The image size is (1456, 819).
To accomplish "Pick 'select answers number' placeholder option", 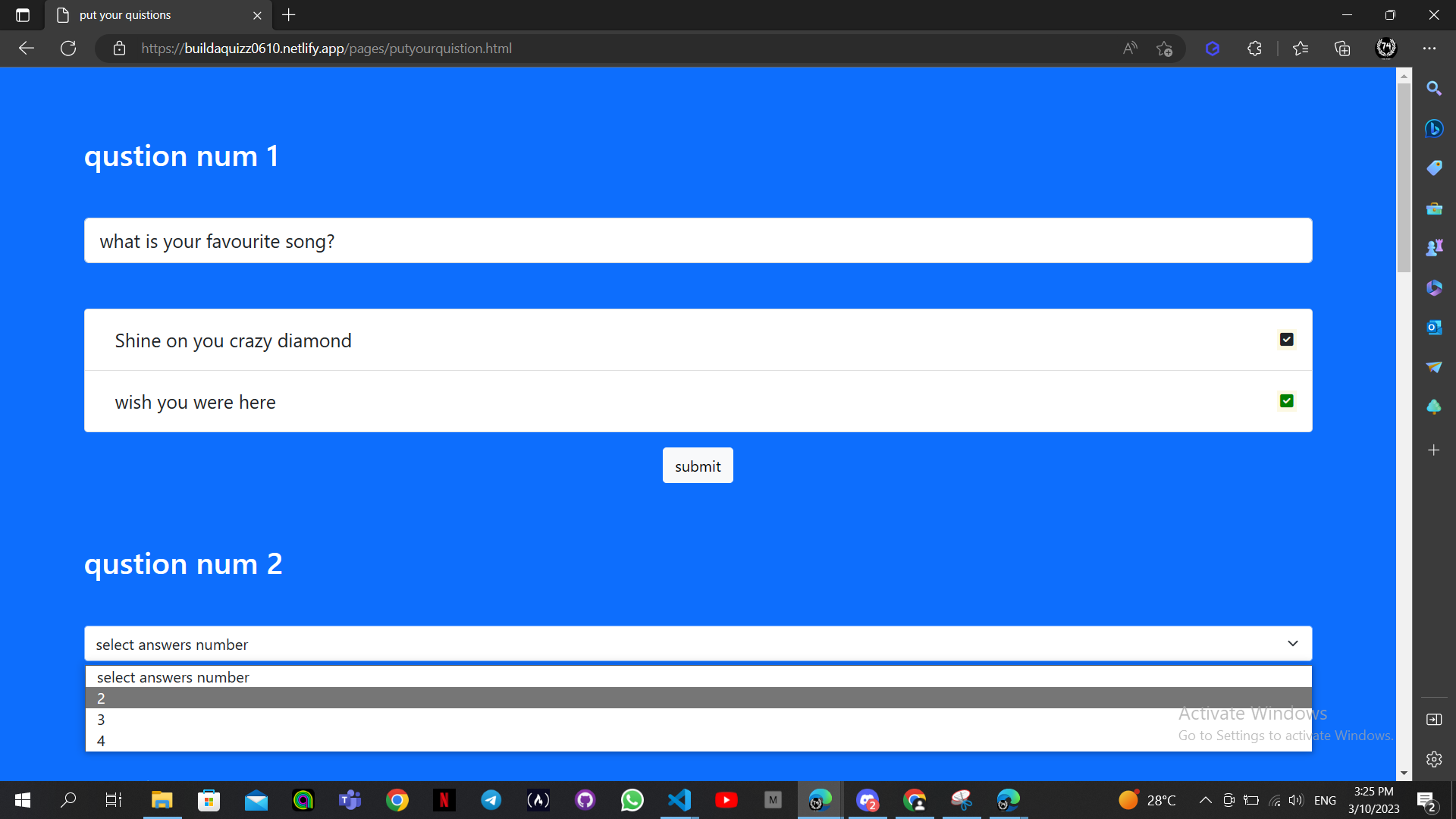I will 698,677.
